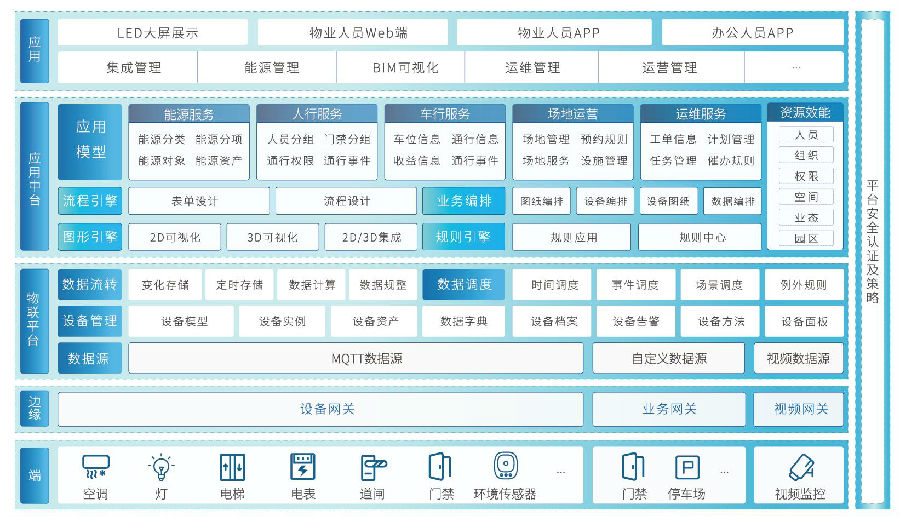The image size is (900, 517).
Task: Switch to the 能源管理 tab
Action: [x=271, y=68]
